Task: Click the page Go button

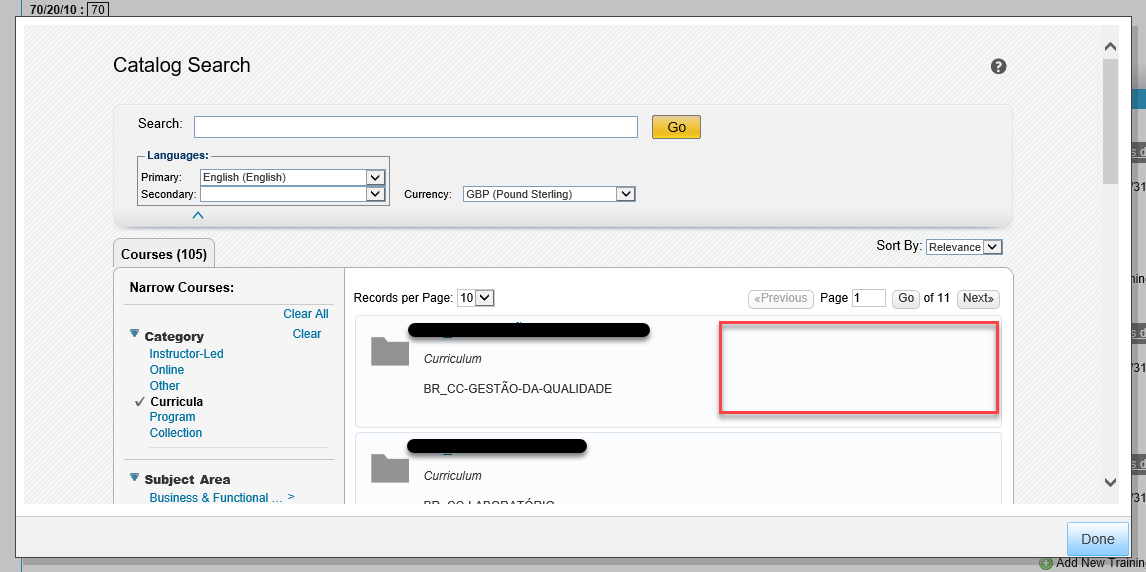Action: click(x=906, y=298)
